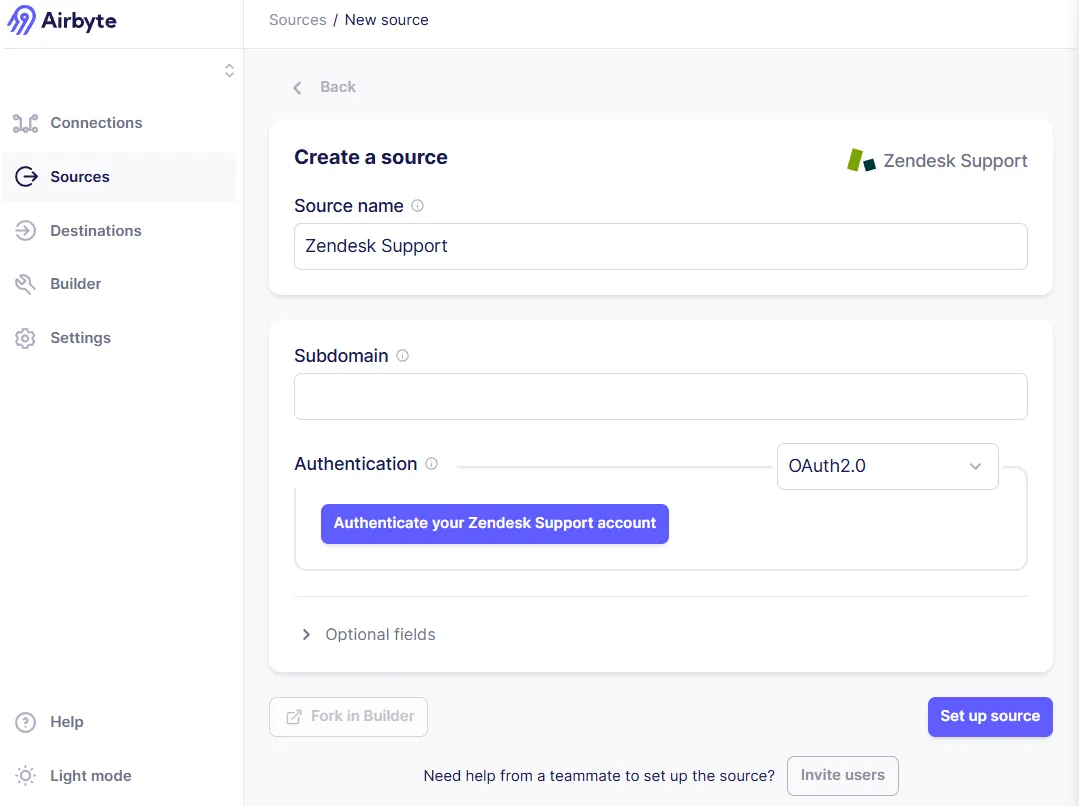Click the Zendesk Support connector name text
This screenshot has width=1079, height=806.
click(955, 160)
